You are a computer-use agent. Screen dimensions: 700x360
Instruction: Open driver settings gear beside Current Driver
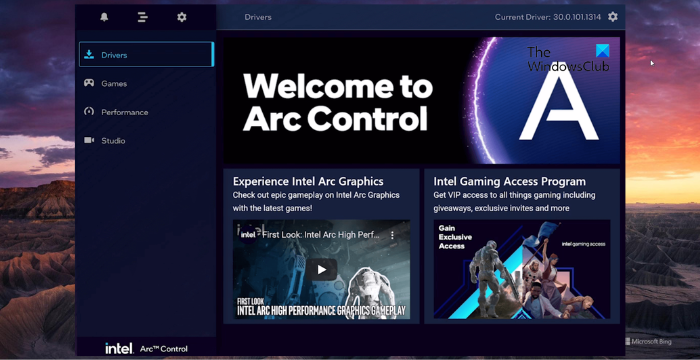point(613,17)
